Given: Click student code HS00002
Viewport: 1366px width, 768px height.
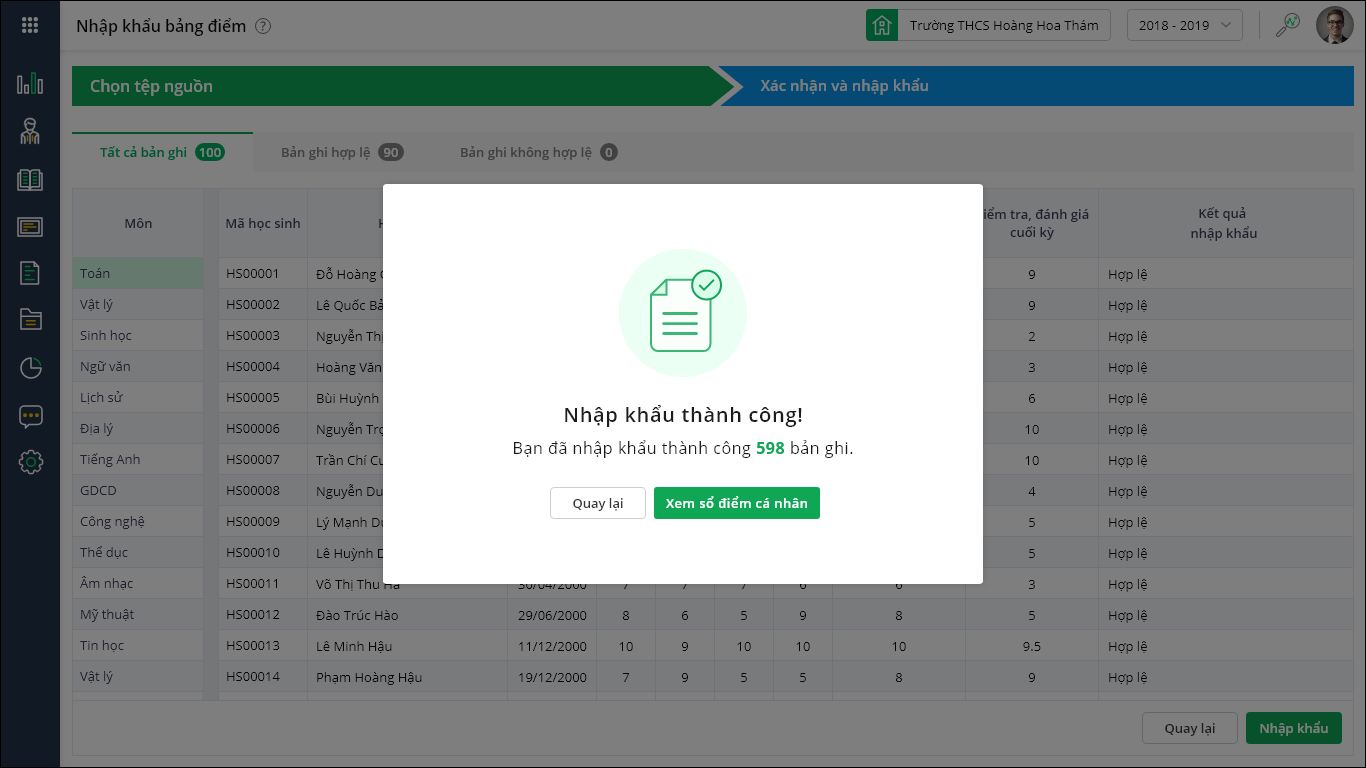Looking at the screenshot, I should pos(253,305).
